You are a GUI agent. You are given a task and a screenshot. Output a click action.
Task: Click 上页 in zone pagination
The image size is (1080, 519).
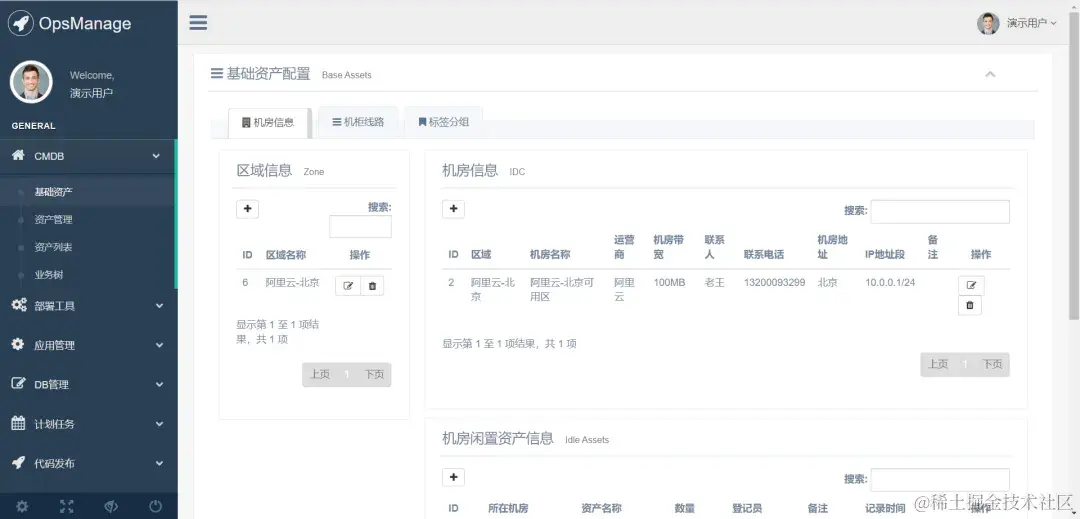point(320,374)
